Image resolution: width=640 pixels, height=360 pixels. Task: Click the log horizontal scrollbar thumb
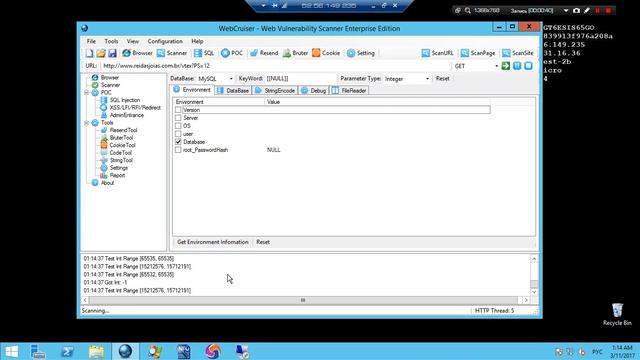tap(303, 300)
